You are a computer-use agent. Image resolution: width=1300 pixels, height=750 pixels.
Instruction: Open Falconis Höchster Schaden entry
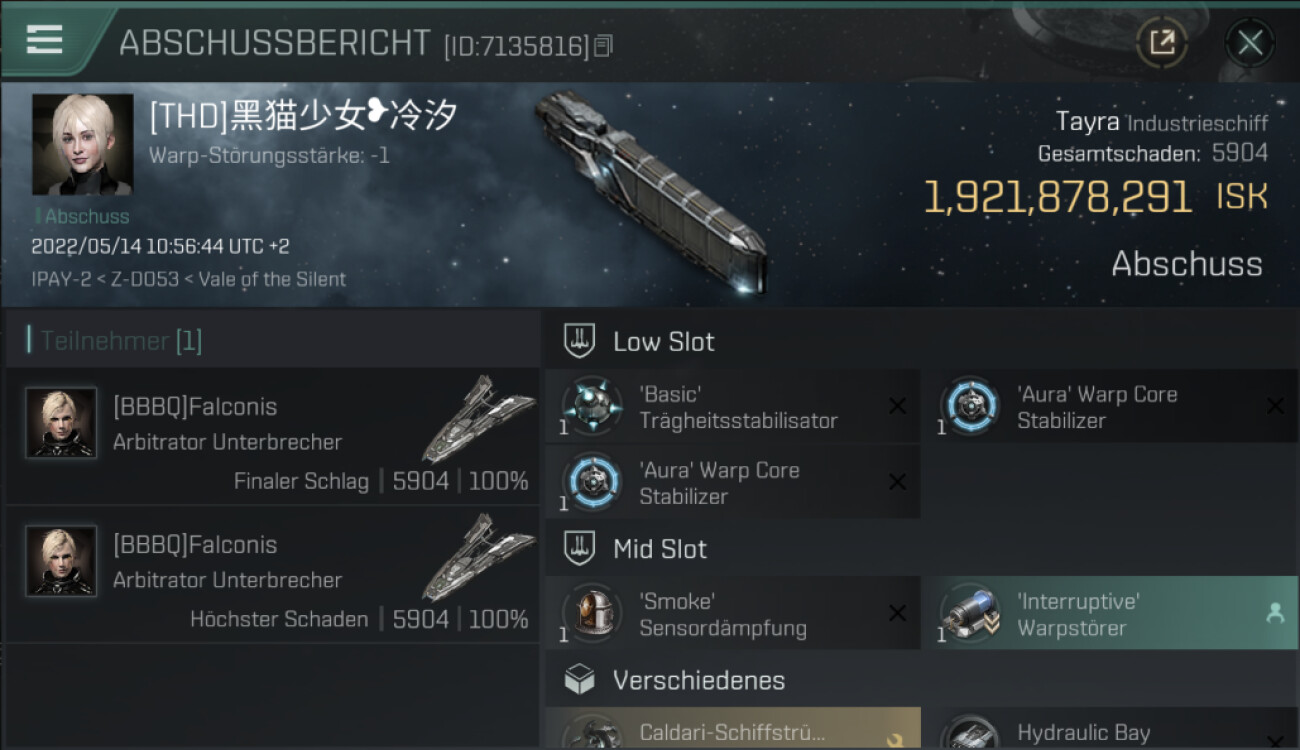click(x=272, y=575)
